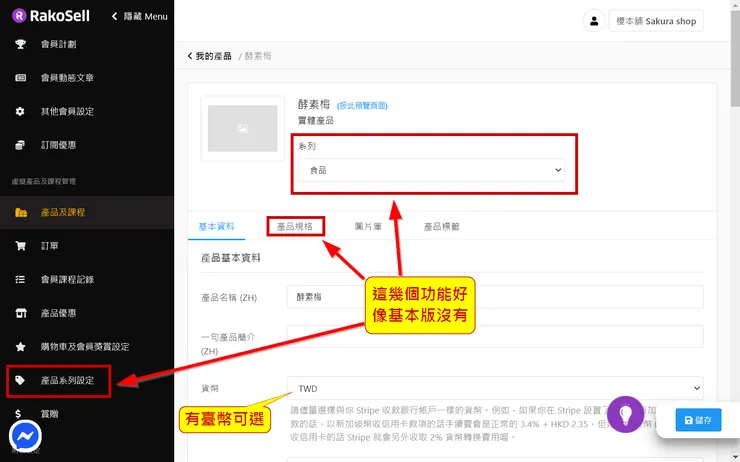The width and height of the screenshot is (740, 462).
Task: Open 產品系列設定 menu item
Action: point(67,380)
